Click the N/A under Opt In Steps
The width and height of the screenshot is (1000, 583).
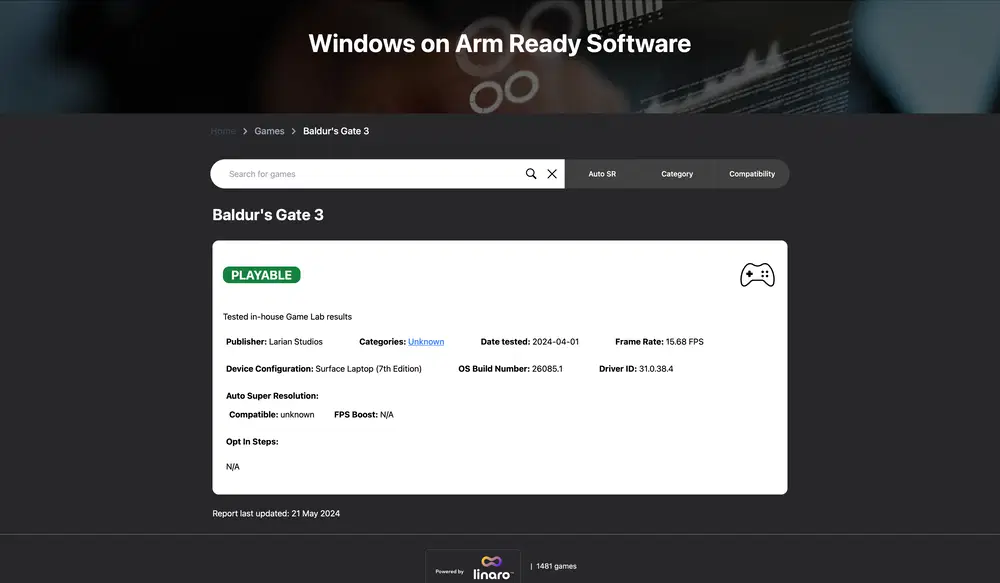point(233,467)
